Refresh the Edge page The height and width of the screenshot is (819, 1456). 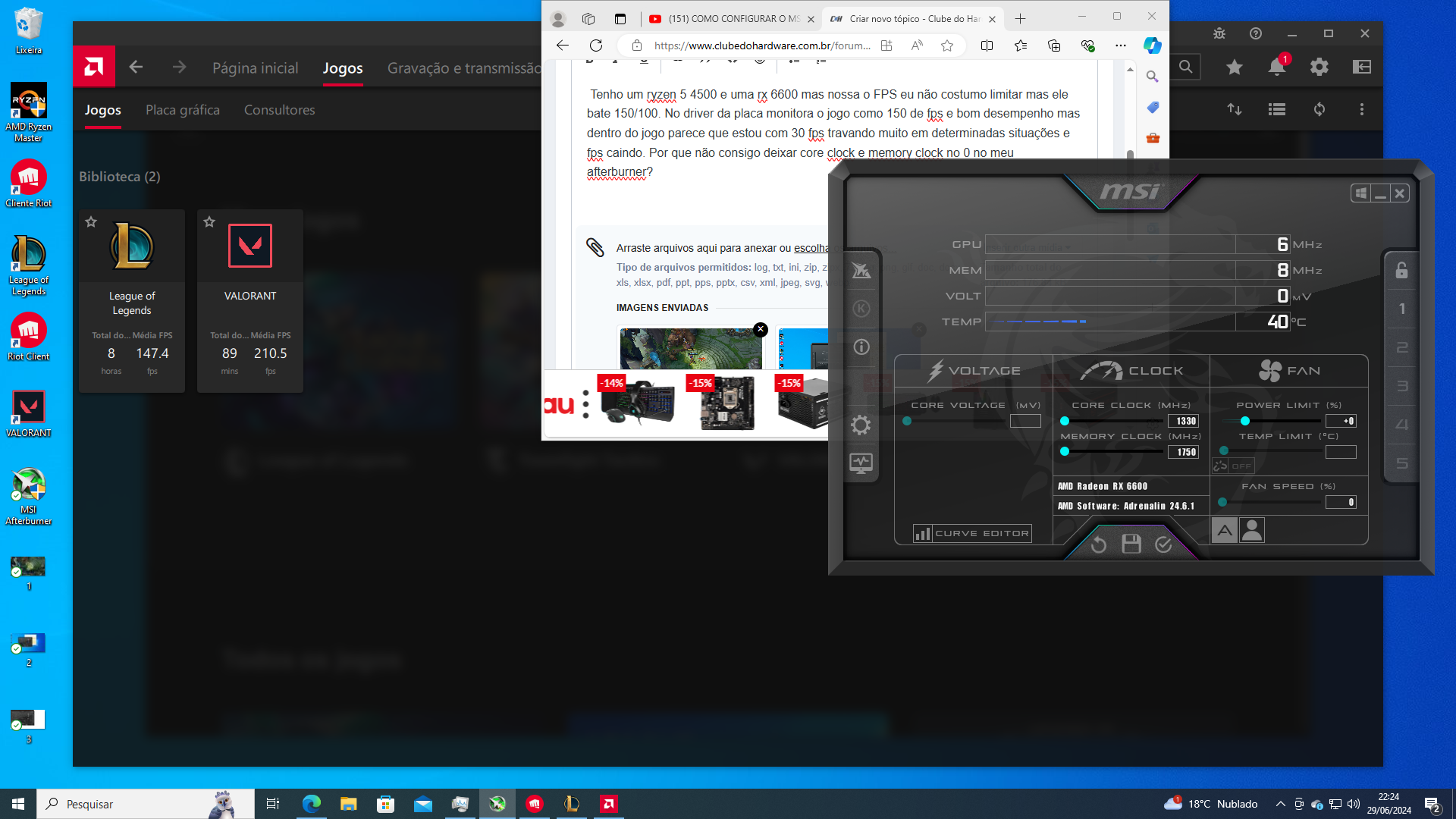[x=596, y=45]
